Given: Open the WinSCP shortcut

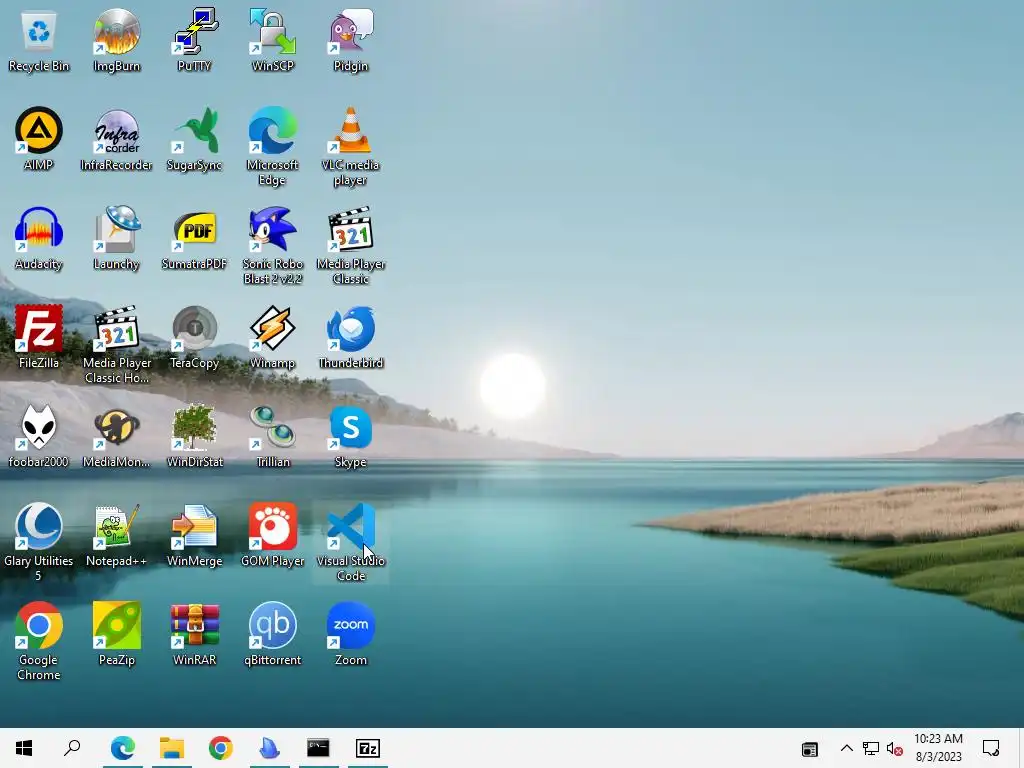Looking at the screenshot, I should 273,40.
